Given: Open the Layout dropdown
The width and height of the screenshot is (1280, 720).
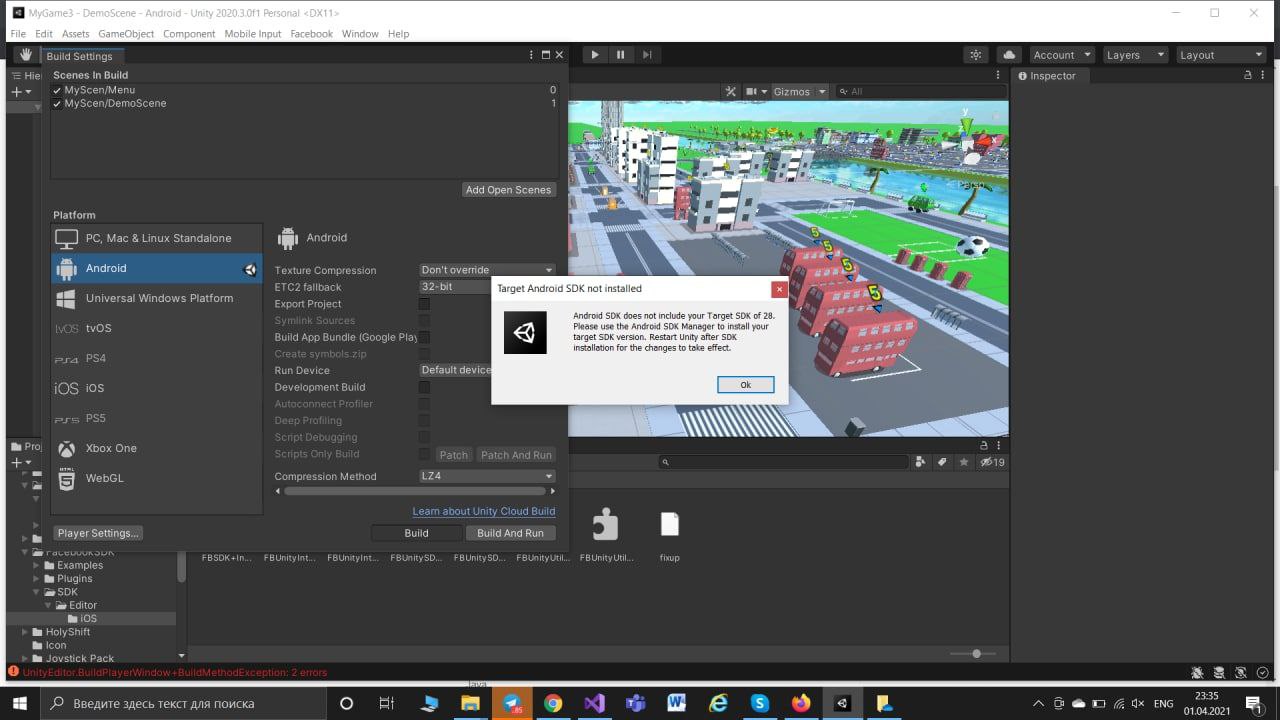Looking at the screenshot, I should 1220,55.
